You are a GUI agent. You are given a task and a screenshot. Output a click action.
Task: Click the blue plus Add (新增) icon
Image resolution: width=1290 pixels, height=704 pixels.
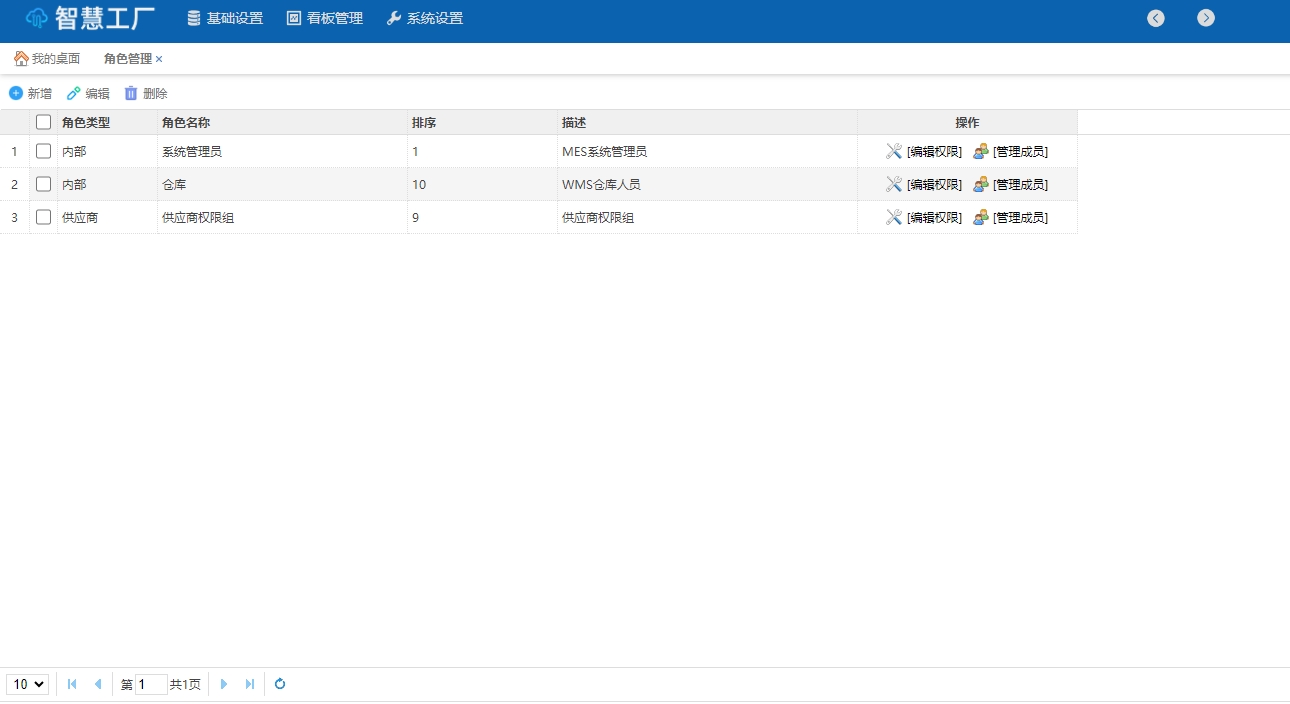16,93
